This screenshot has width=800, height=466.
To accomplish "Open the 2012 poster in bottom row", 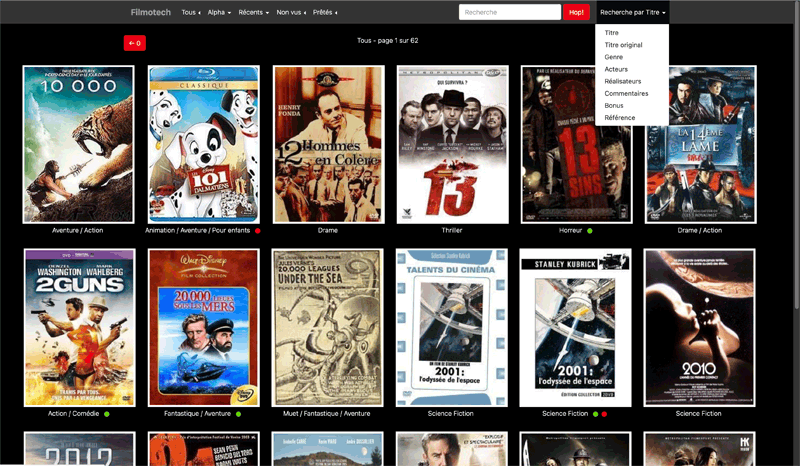I will 80,449.
